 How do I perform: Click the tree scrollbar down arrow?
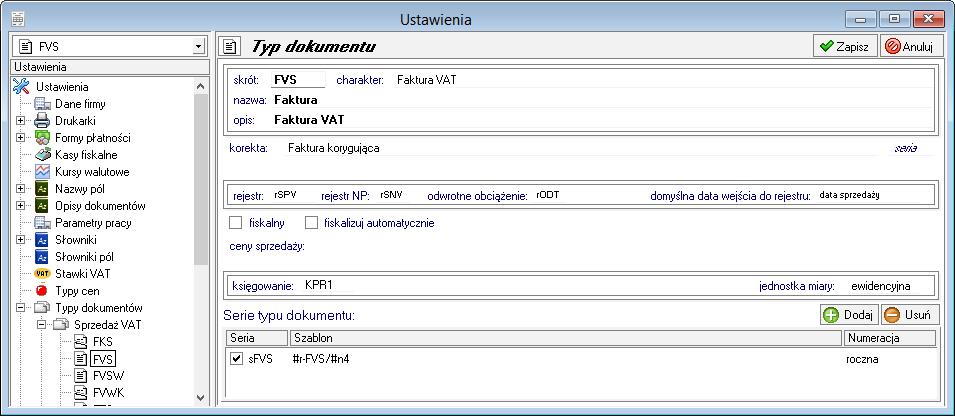tap(201, 398)
